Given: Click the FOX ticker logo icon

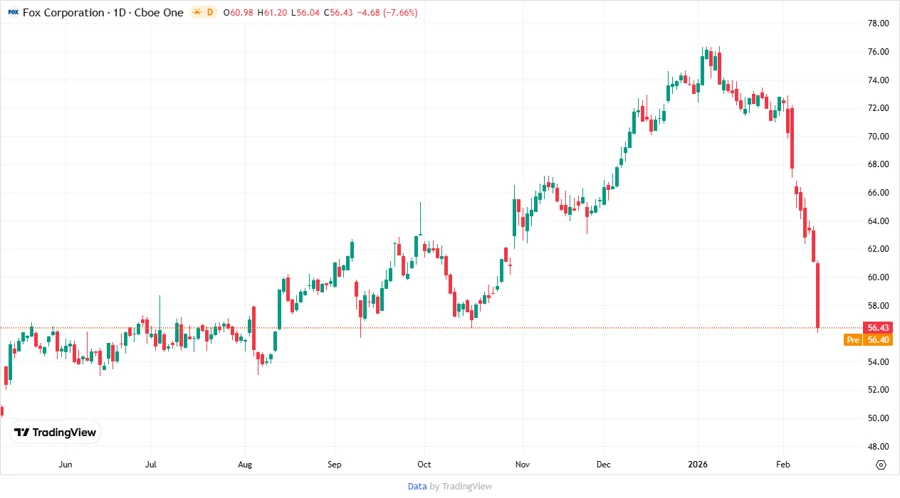Looking at the screenshot, I should click(13, 12).
